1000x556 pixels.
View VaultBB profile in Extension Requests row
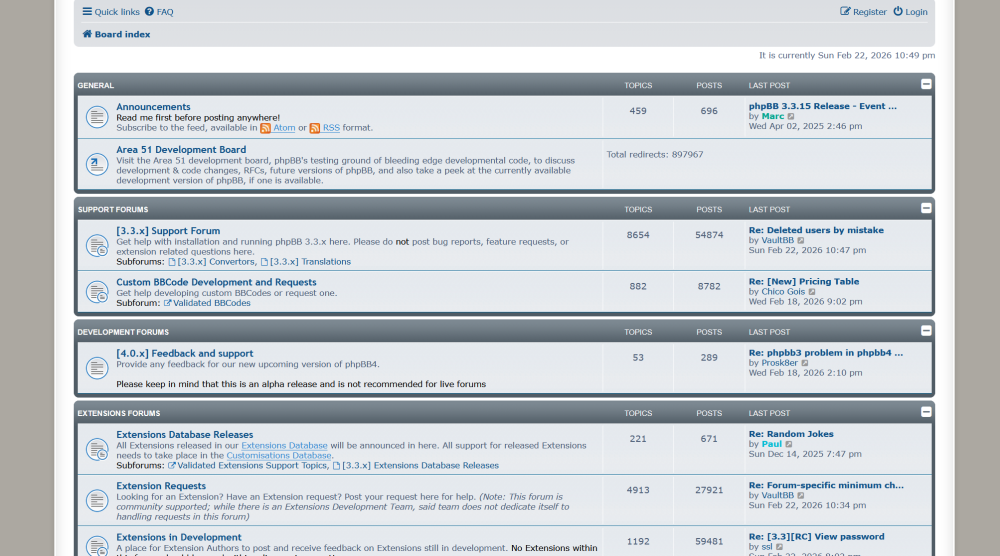click(x=777, y=495)
